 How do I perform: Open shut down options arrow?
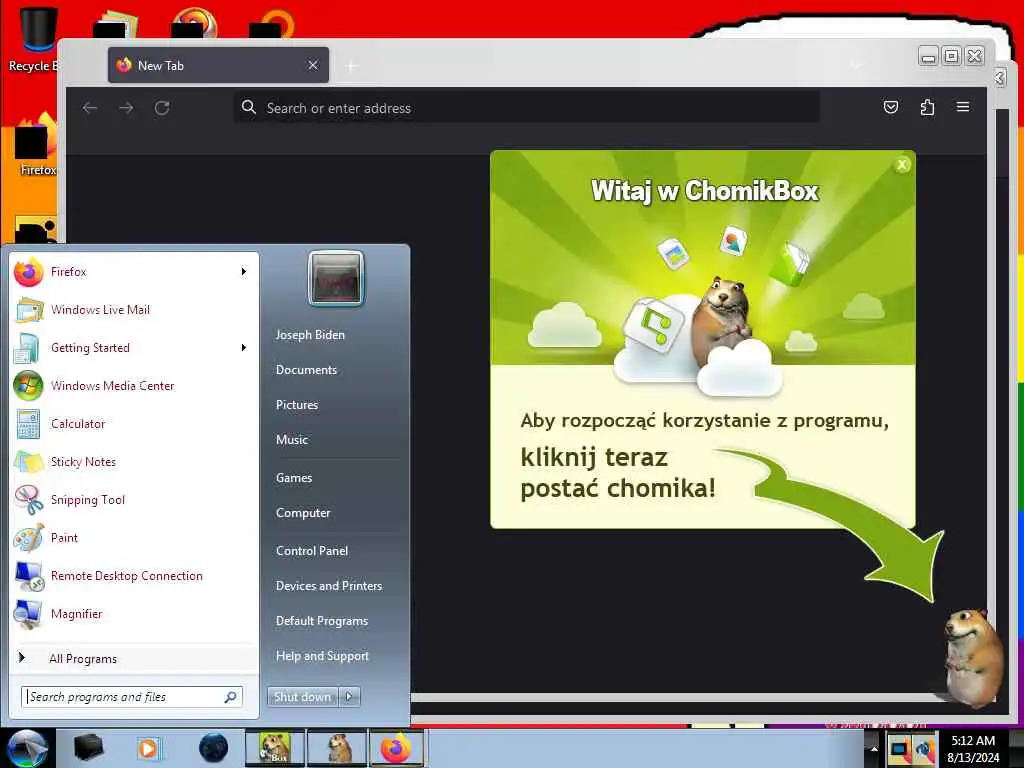click(349, 697)
